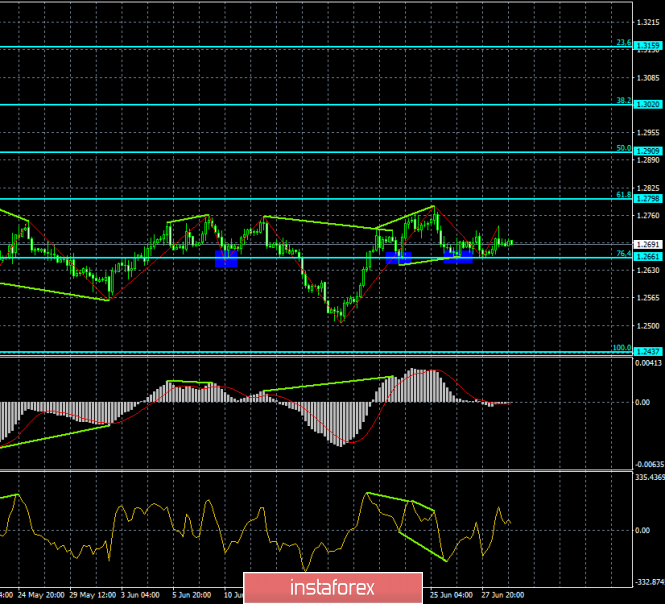Click the 1.3159 Fibonacci price label

[x=650, y=46]
